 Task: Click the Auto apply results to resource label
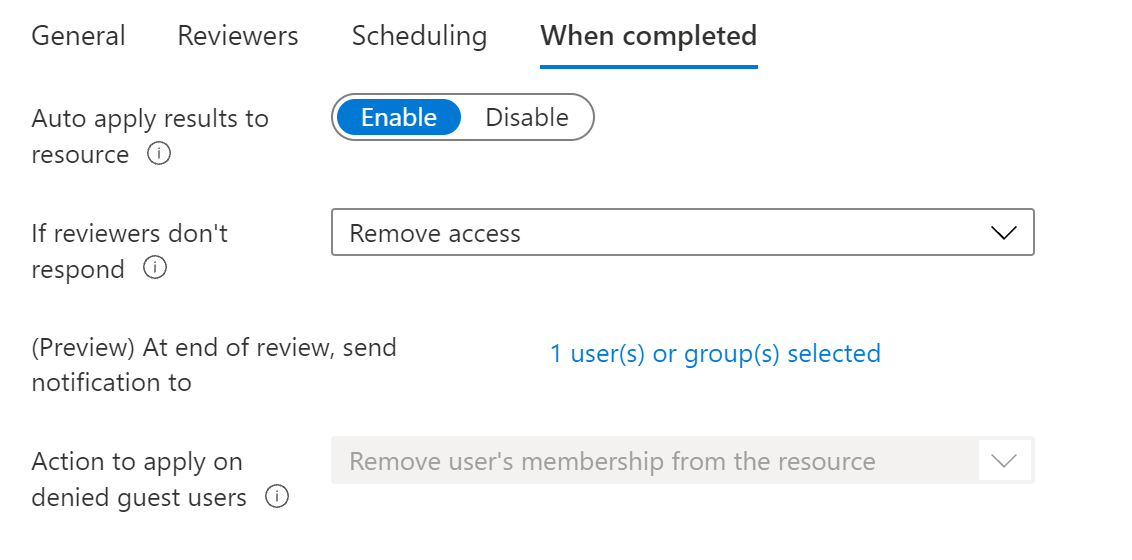point(150,119)
